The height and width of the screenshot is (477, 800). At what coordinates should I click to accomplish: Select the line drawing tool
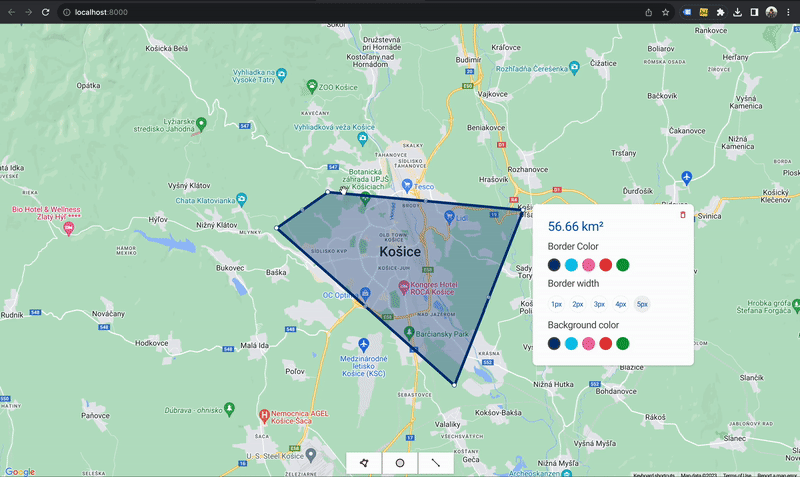436,463
